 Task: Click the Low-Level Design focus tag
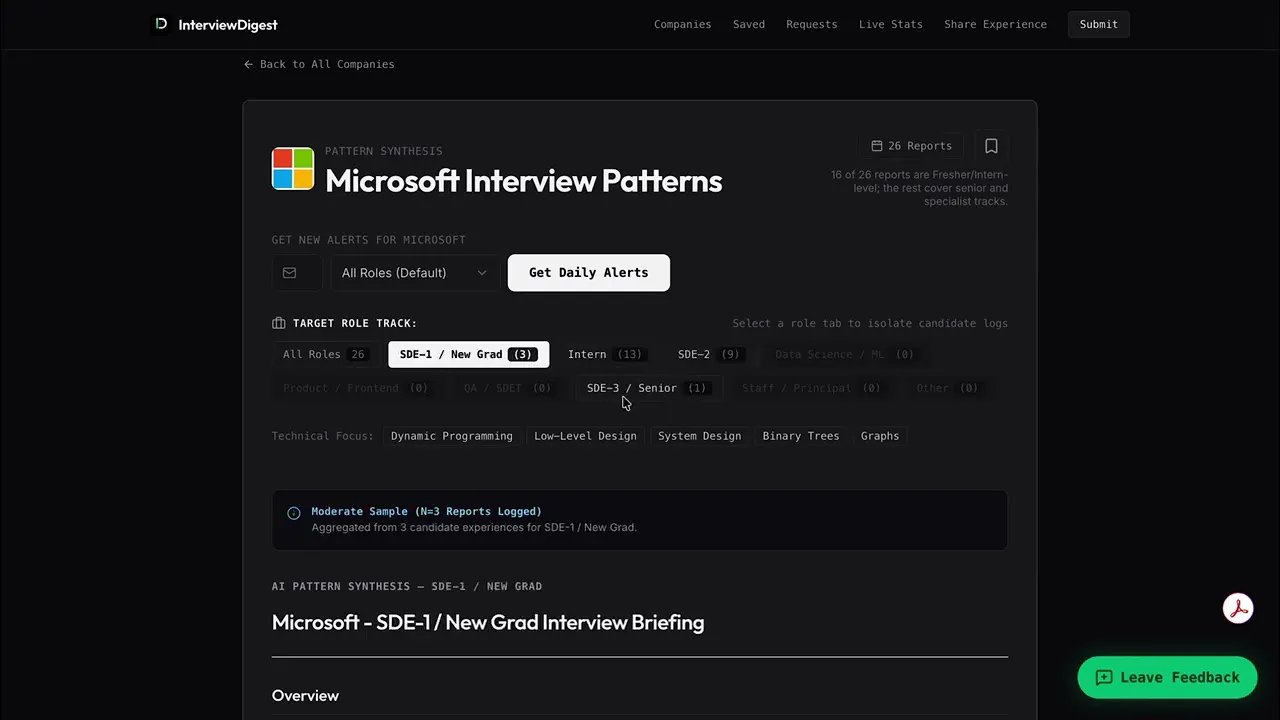coord(585,436)
